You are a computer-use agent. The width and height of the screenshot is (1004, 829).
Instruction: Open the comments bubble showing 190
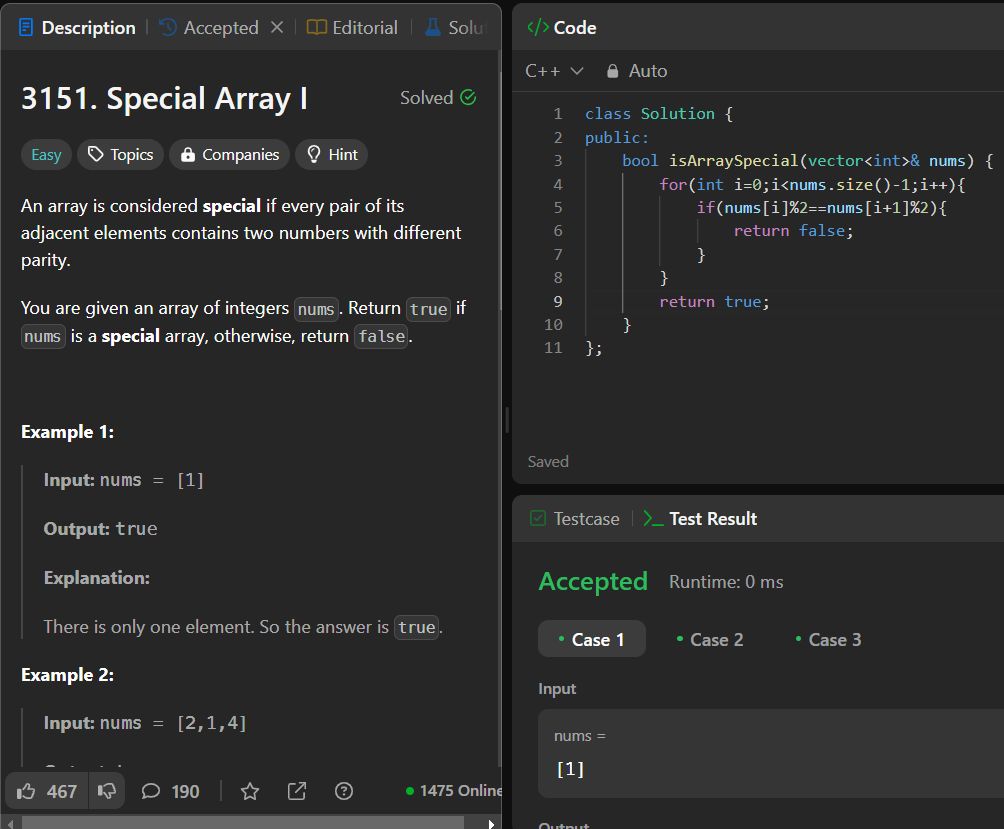coord(170,791)
